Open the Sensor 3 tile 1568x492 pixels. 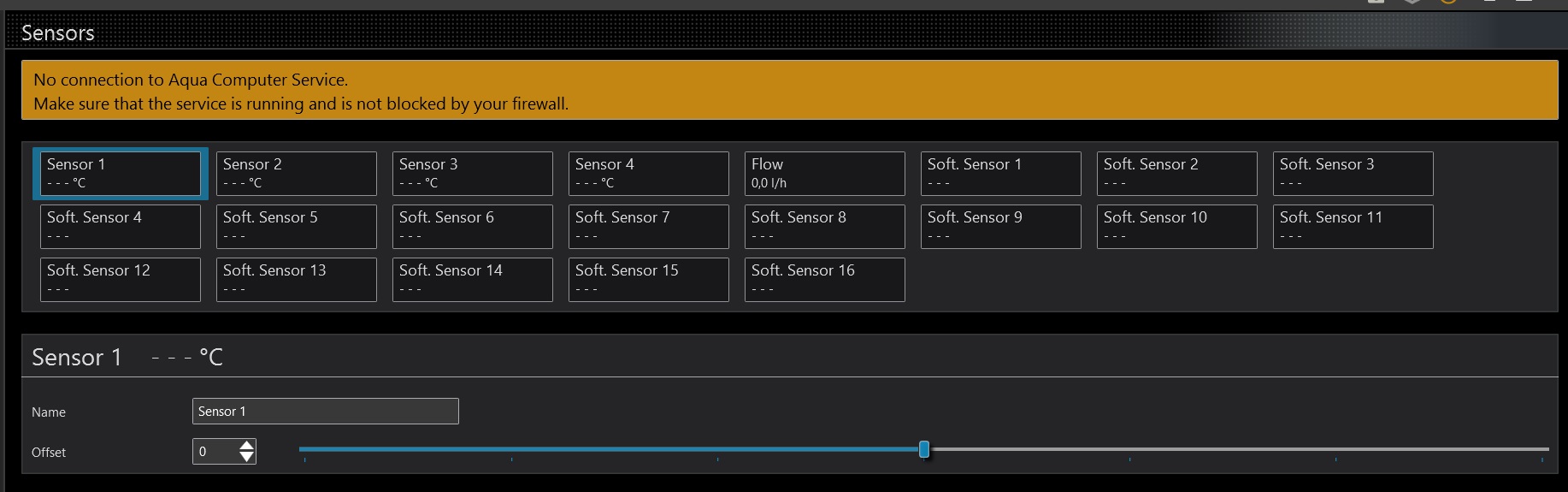(x=473, y=174)
